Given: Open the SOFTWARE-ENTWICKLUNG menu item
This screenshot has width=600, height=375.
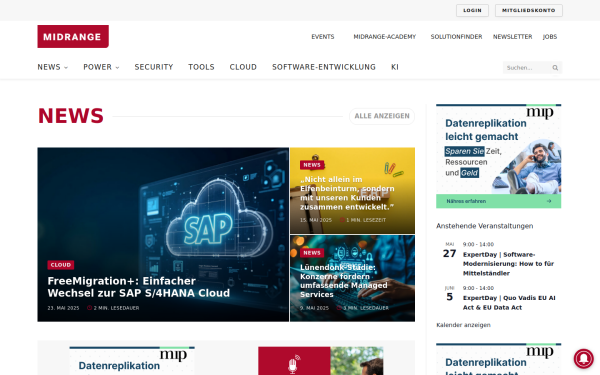Looking at the screenshot, I should (x=324, y=67).
